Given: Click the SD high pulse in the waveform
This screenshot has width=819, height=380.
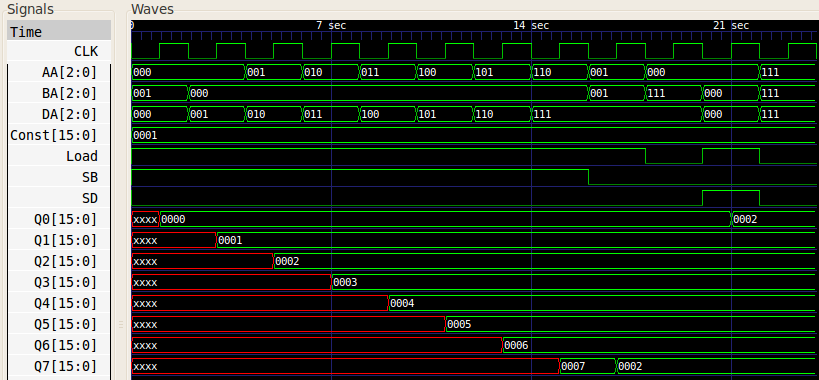Looking at the screenshot, I should tap(731, 198).
